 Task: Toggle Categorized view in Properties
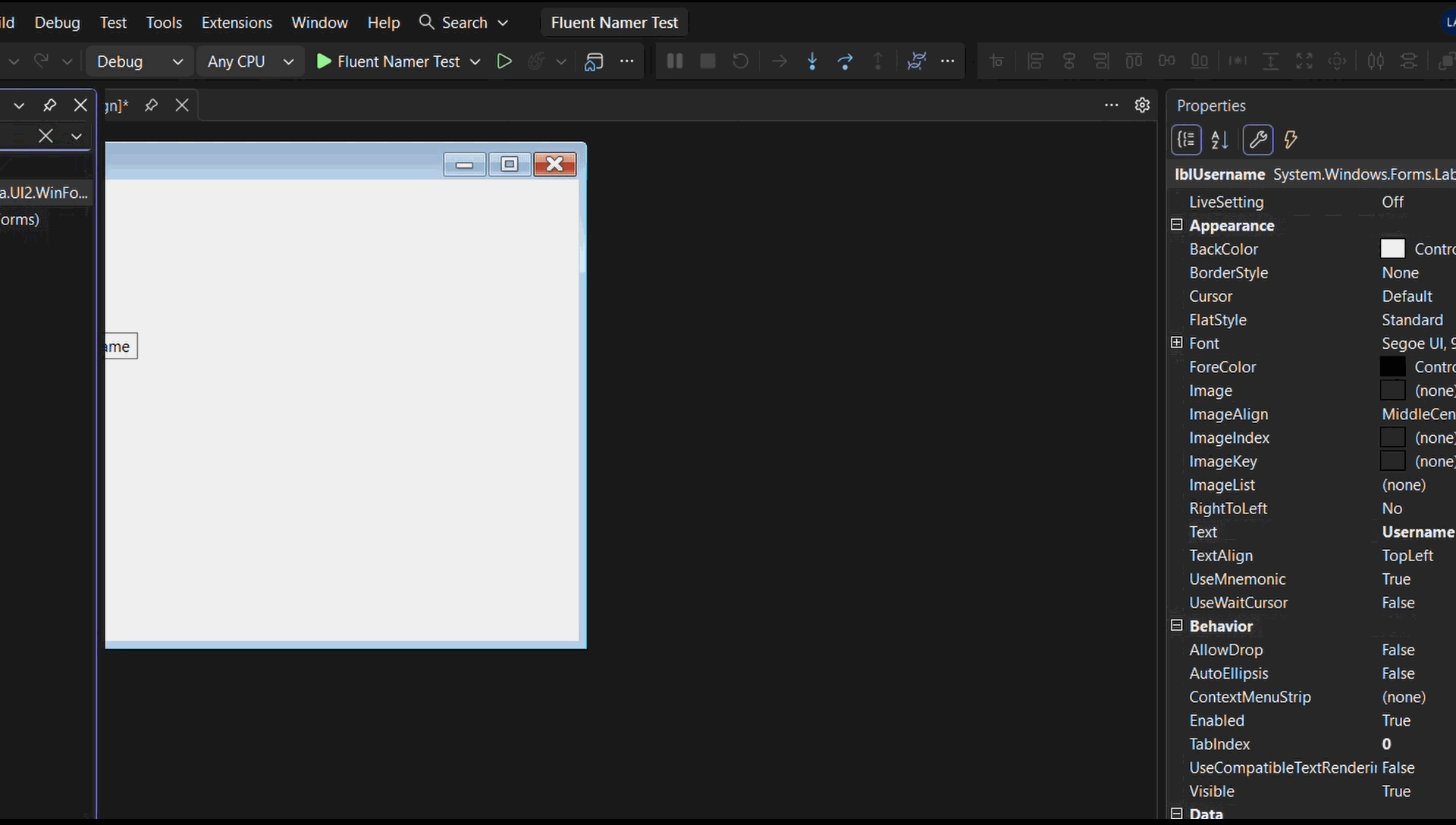tap(1187, 140)
